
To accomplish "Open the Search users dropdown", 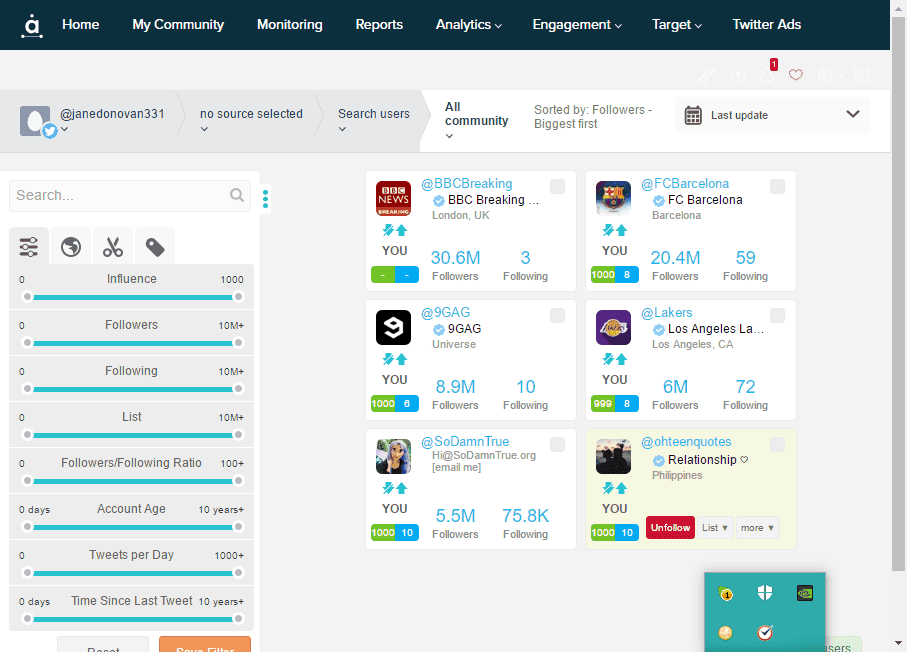I will click(x=374, y=120).
